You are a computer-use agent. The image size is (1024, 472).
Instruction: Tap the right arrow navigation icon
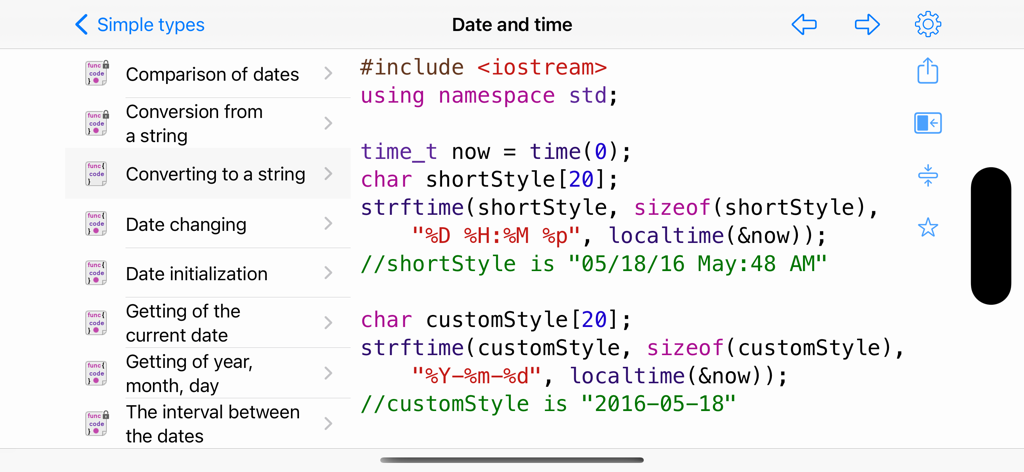(x=867, y=25)
